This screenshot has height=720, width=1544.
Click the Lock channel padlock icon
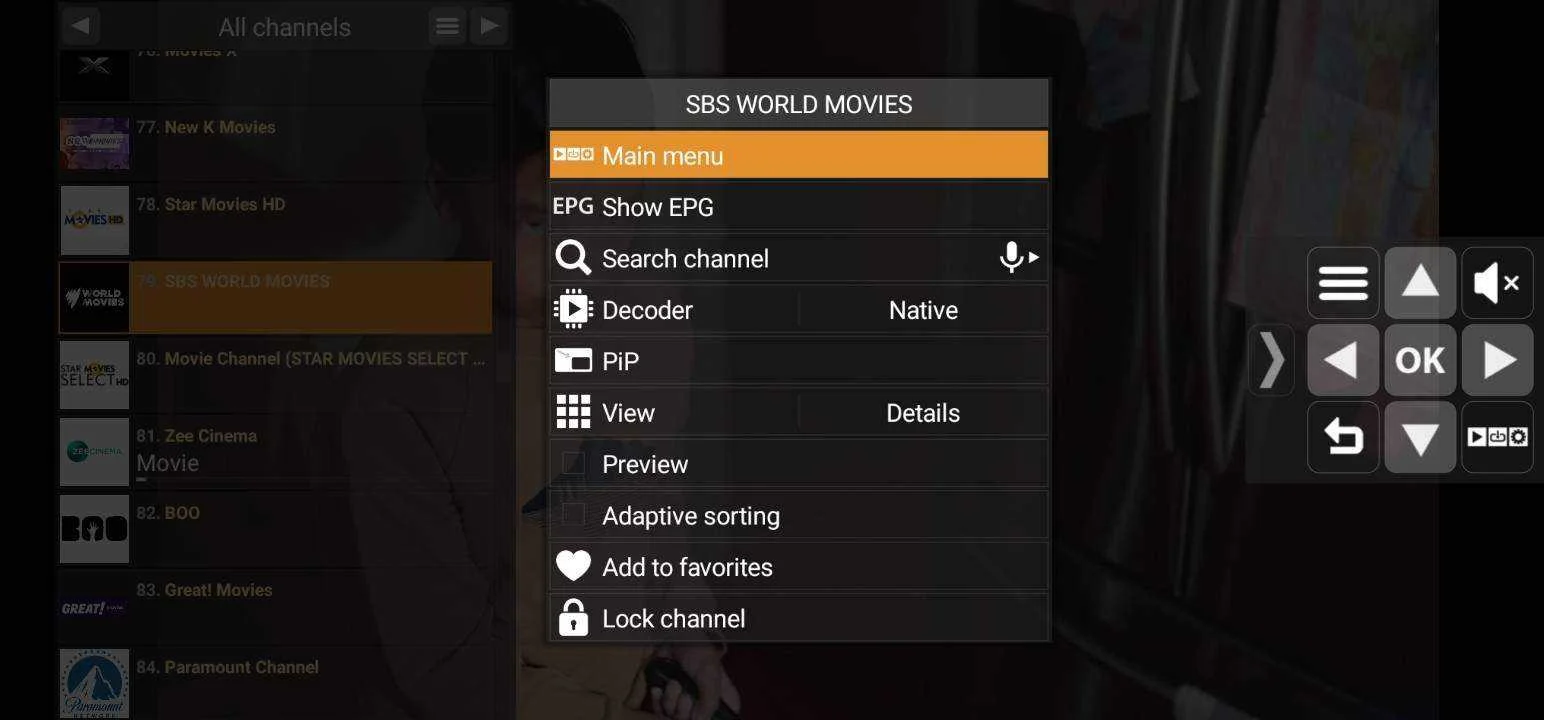[573, 618]
